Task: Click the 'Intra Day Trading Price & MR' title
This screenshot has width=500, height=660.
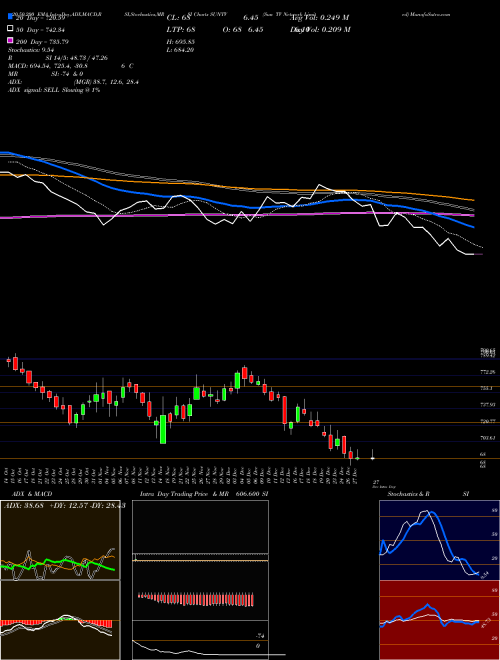Action: [x=186, y=494]
